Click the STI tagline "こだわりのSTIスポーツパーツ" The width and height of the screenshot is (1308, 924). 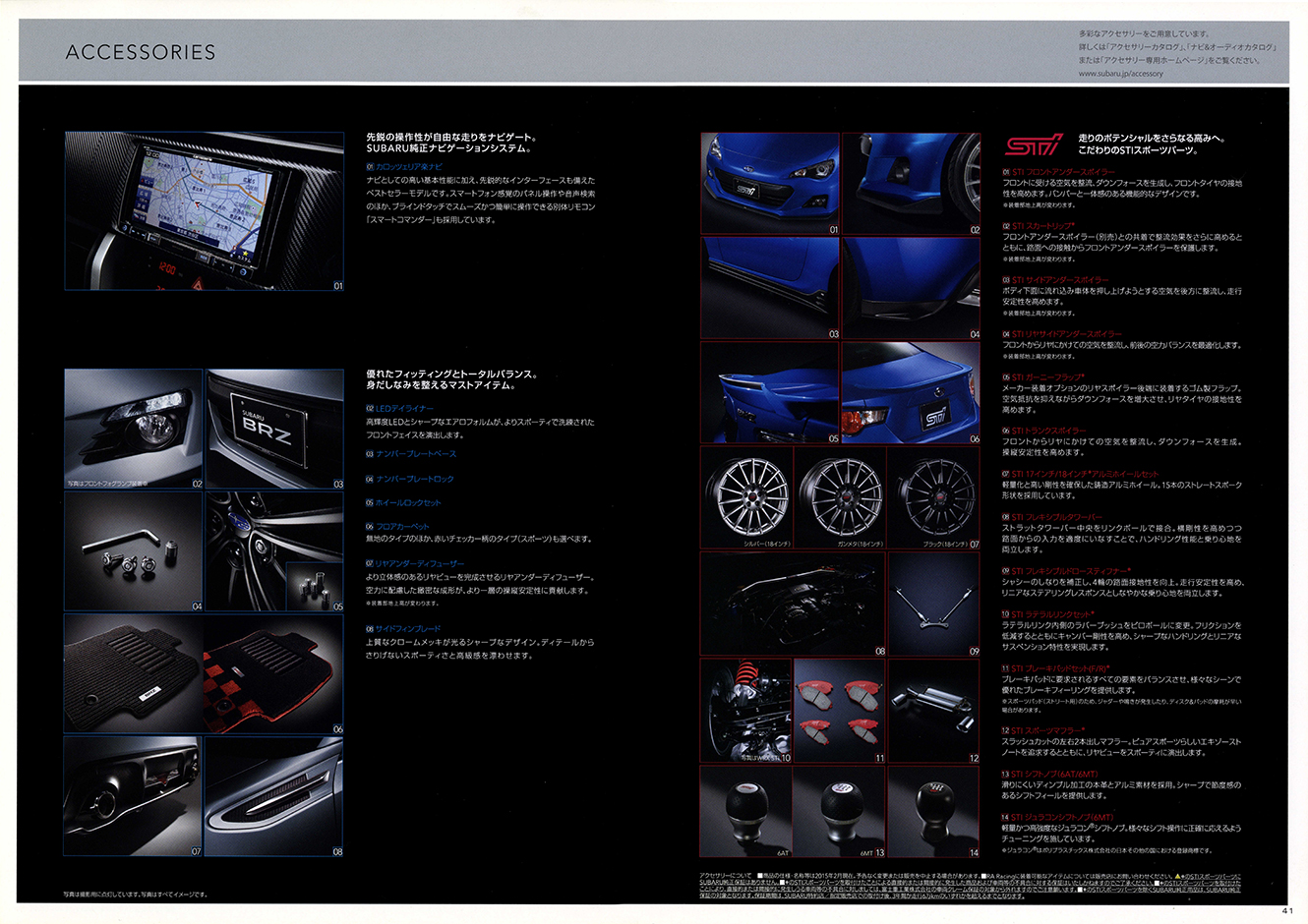(x=1138, y=150)
